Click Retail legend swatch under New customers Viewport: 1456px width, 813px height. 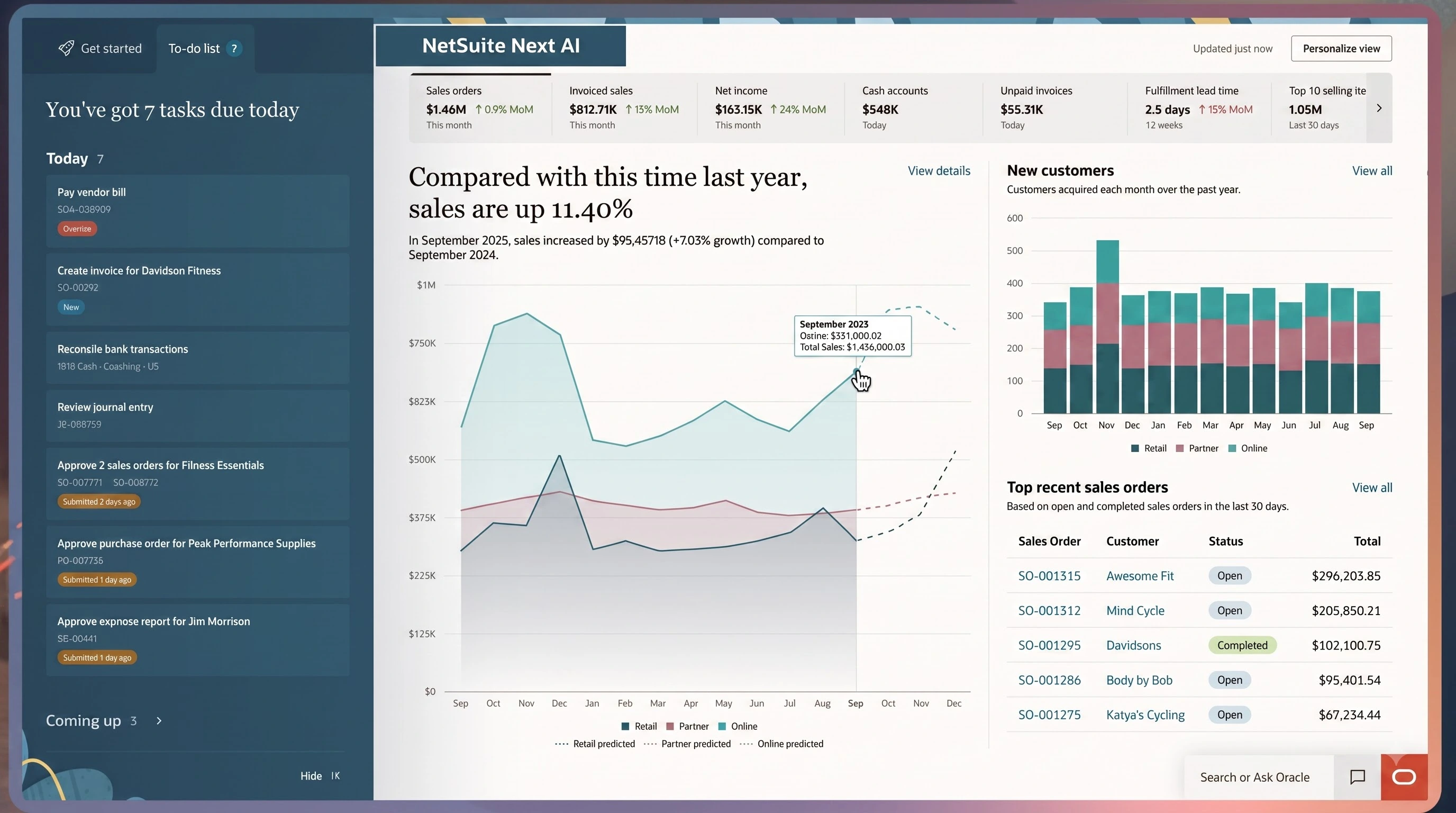pos(1134,448)
